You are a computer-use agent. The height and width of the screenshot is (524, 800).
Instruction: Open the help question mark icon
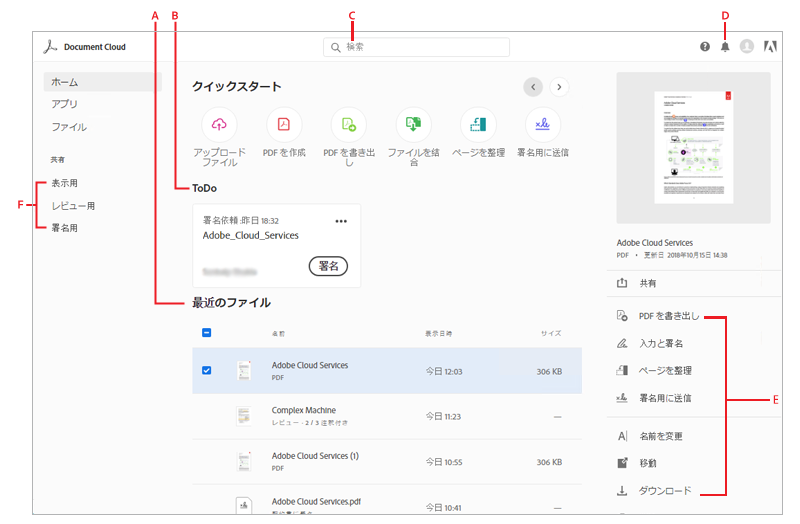705,47
